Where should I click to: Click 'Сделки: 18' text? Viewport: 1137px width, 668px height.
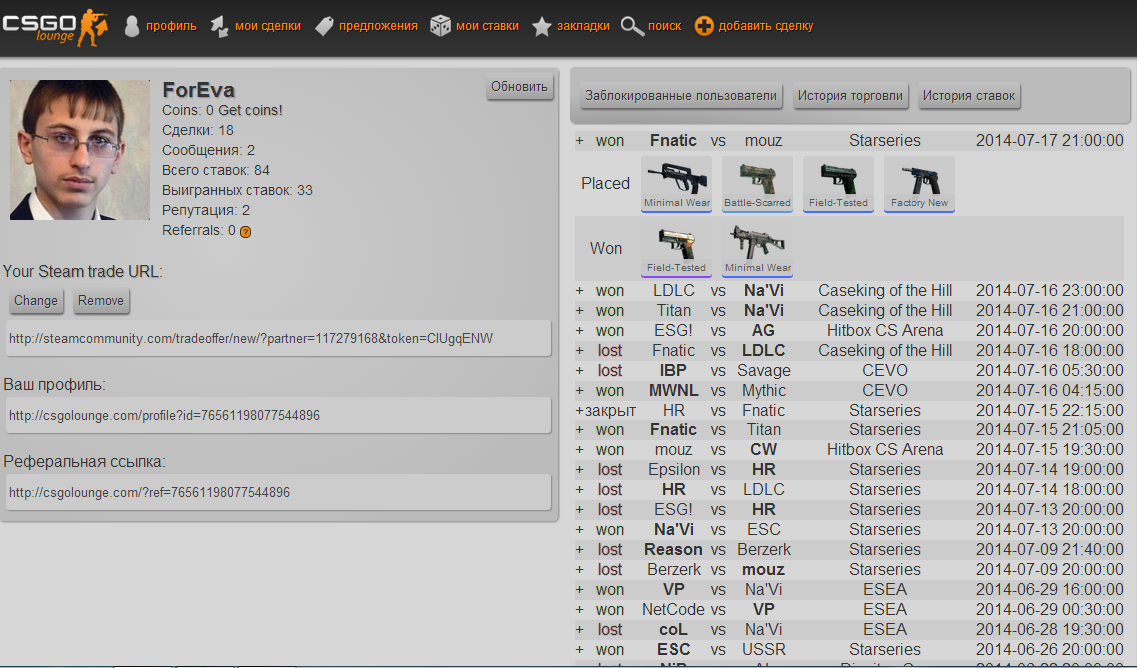(198, 131)
